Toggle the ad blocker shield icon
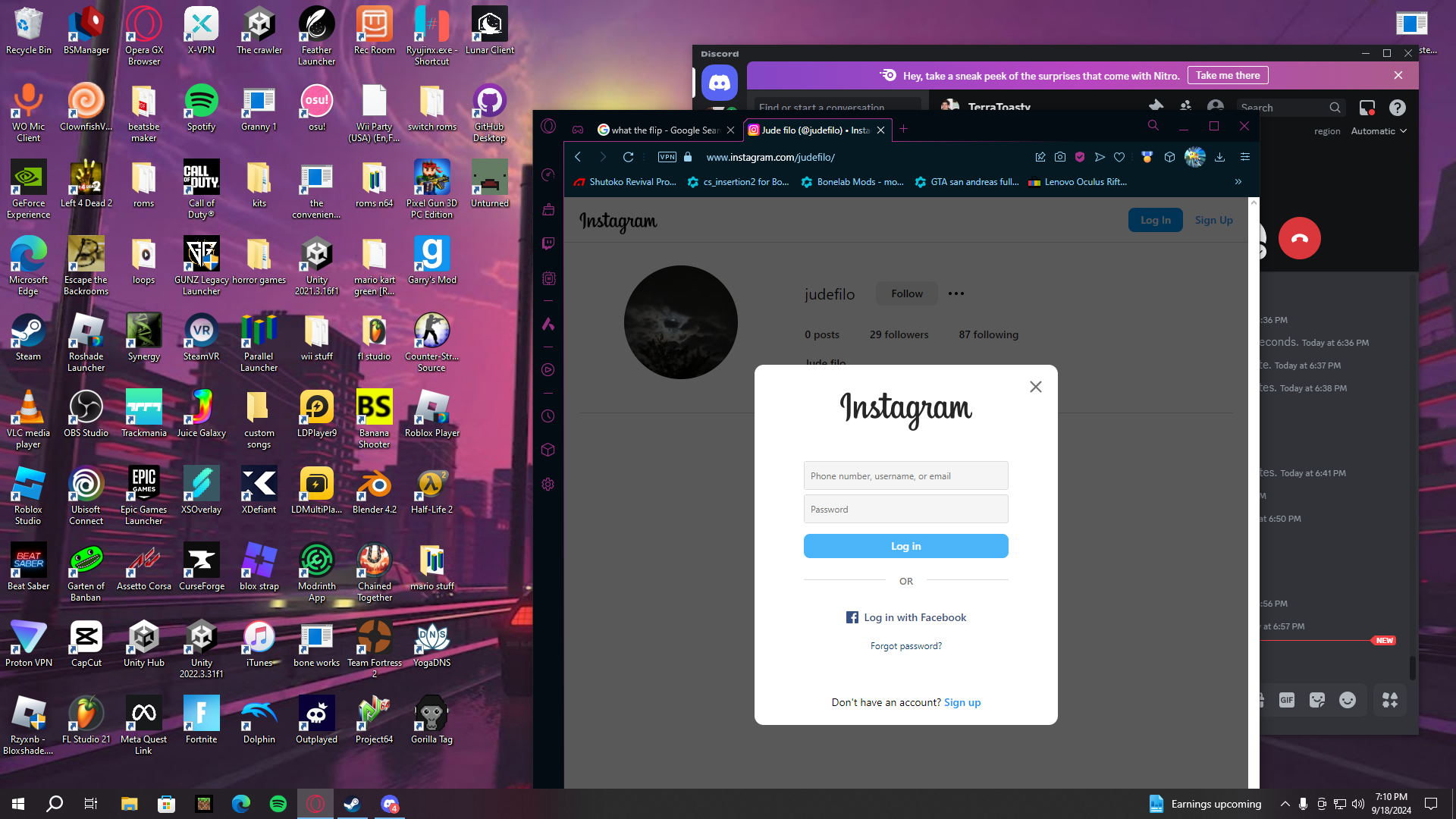Viewport: 1456px width, 819px height. (x=1080, y=157)
